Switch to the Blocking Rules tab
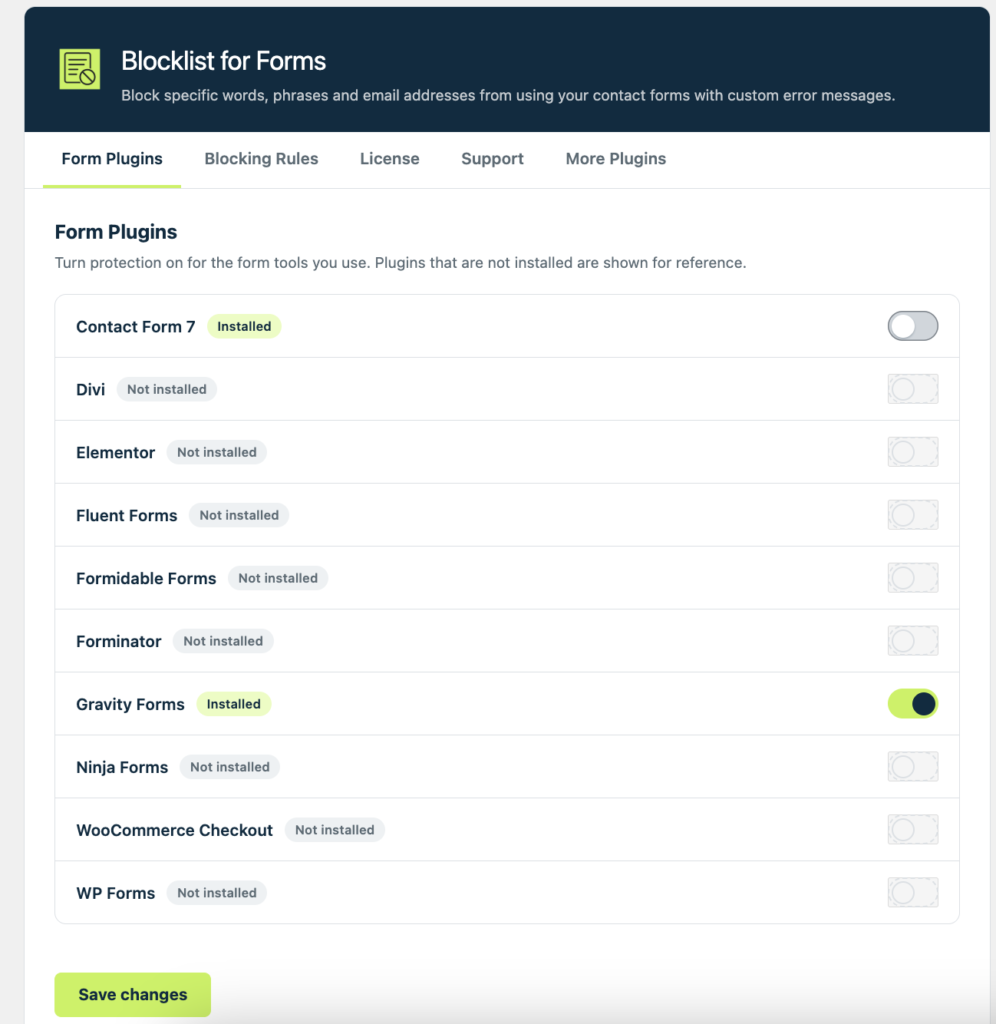 (x=261, y=159)
